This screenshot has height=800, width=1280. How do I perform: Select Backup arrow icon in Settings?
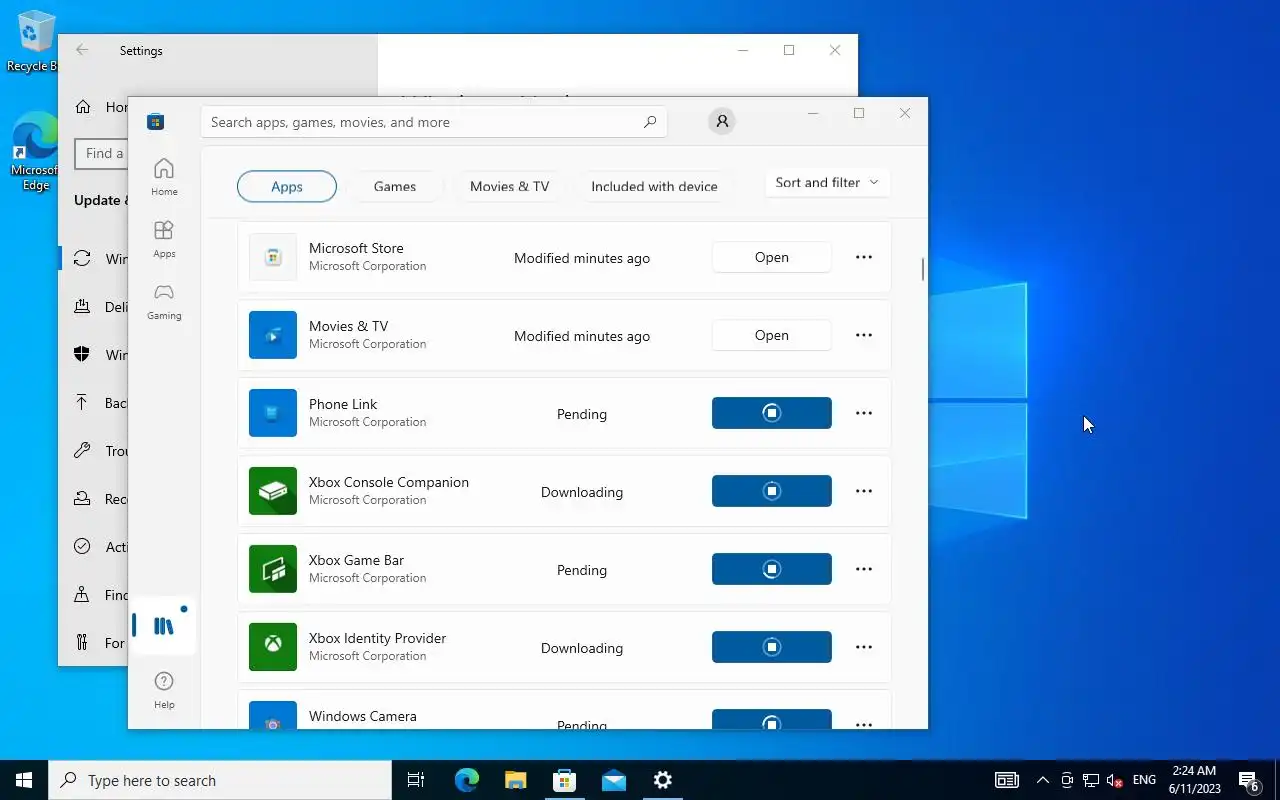click(x=83, y=403)
